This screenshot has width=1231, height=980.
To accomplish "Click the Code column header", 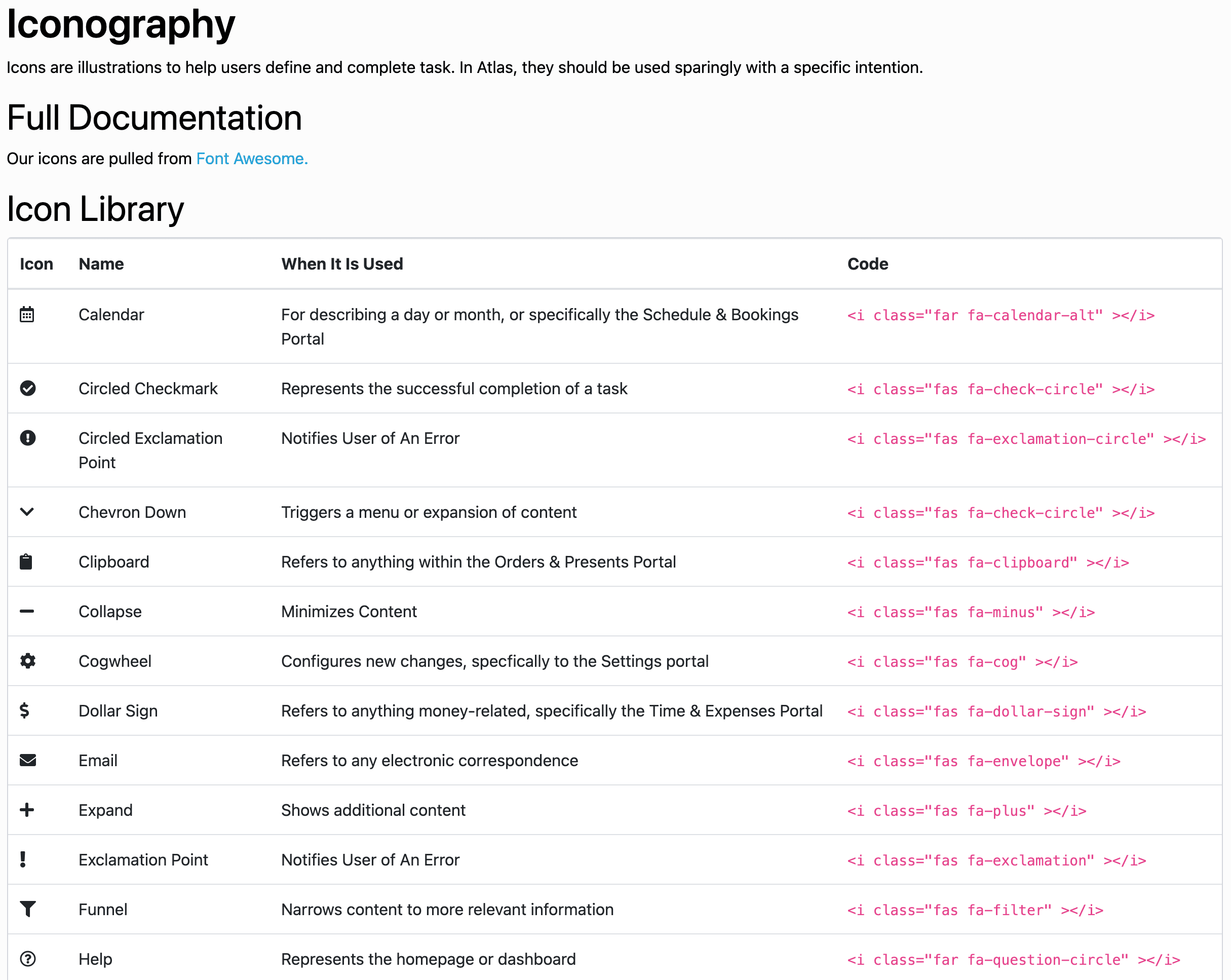I will click(x=867, y=264).
